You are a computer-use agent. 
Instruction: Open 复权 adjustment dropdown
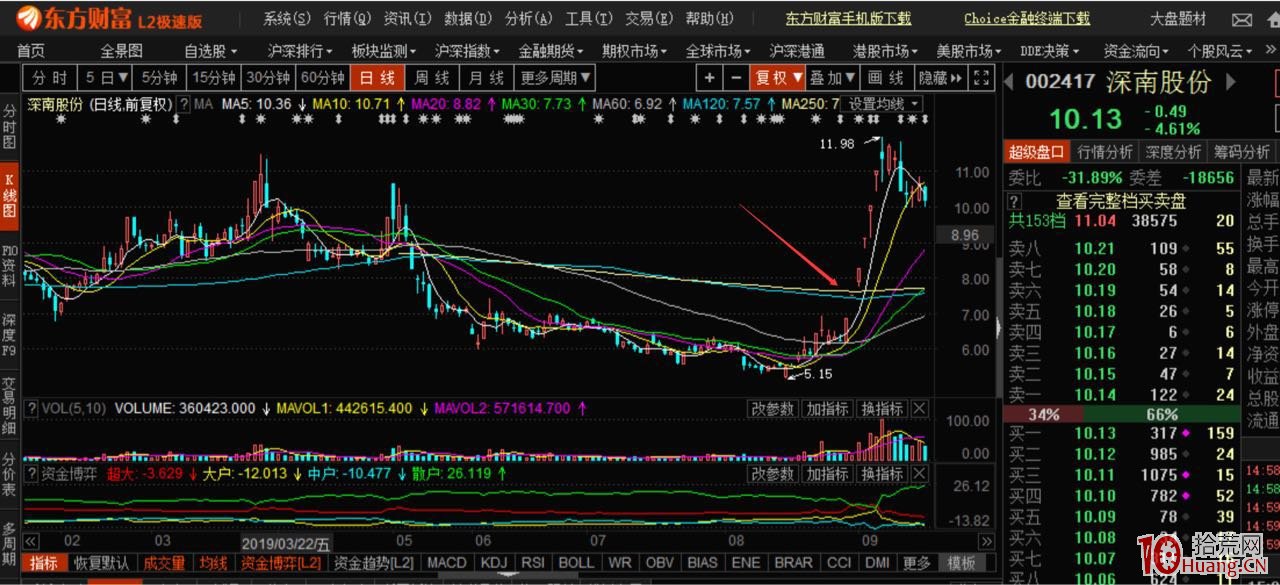tap(779, 78)
